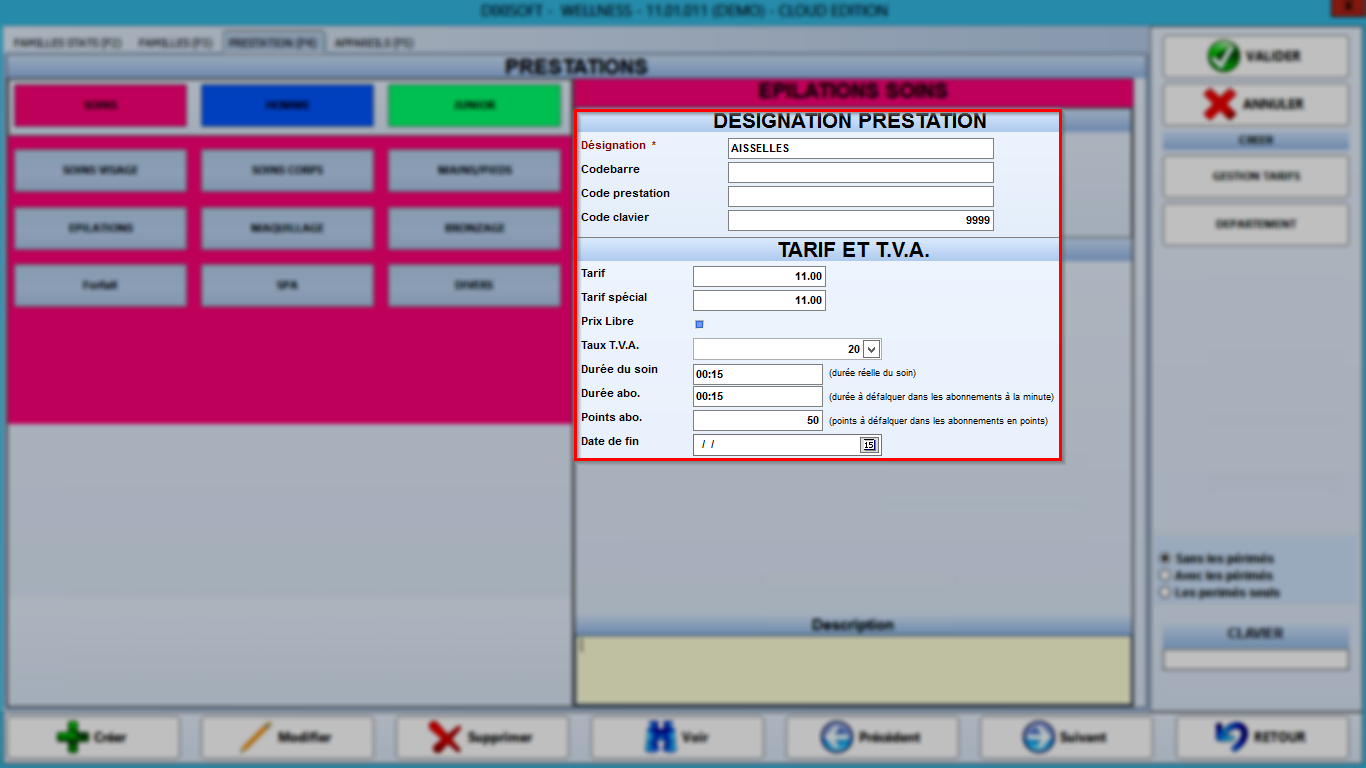This screenshot has width=1366, height=768.
Task: Click the RETOUR back arrow button
Action: 1262,737
